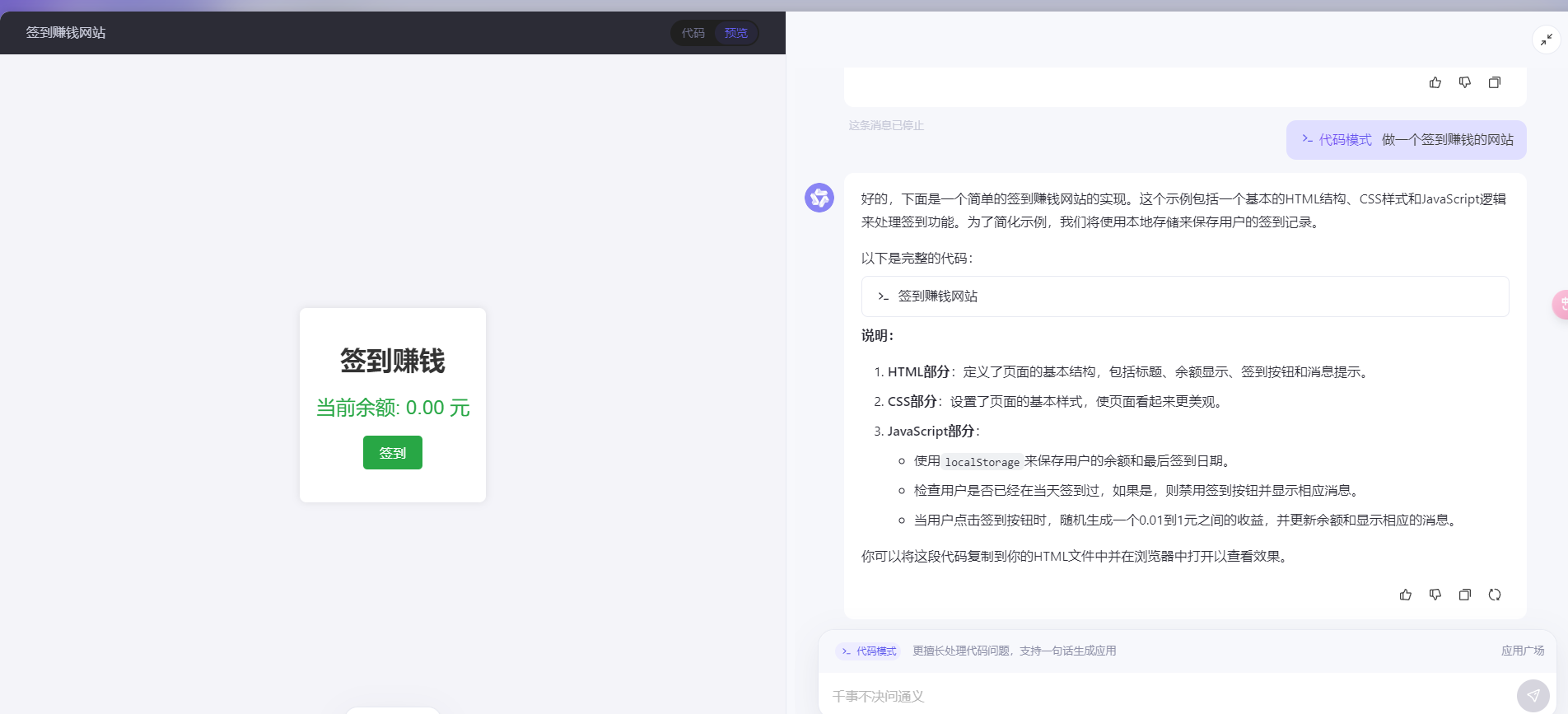Thumbs-down the check-in website answer
The width and height of the screenshot is (1568, 714).
point(1435,595)
